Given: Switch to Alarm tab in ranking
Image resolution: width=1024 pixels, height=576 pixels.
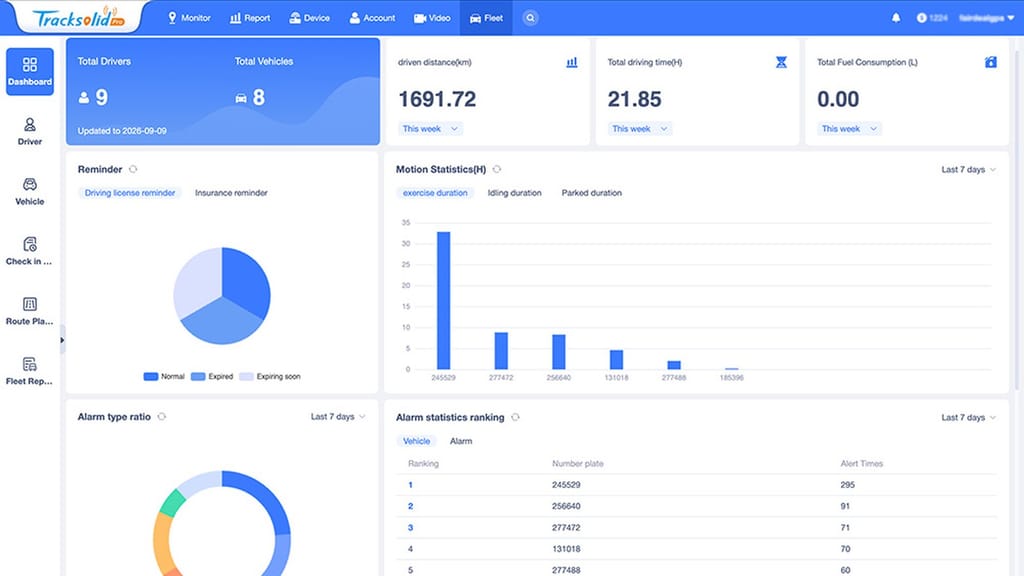Looking at the screenshot, I should (461, 441).
